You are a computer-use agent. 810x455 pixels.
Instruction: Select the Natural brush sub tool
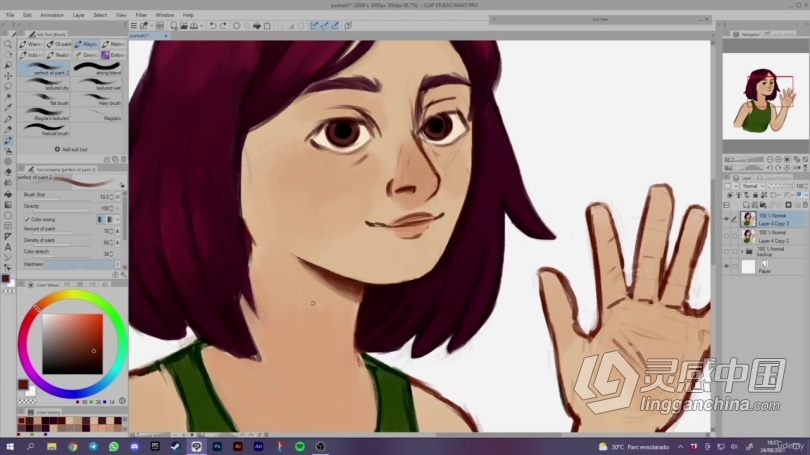click(x=44, y=129)
